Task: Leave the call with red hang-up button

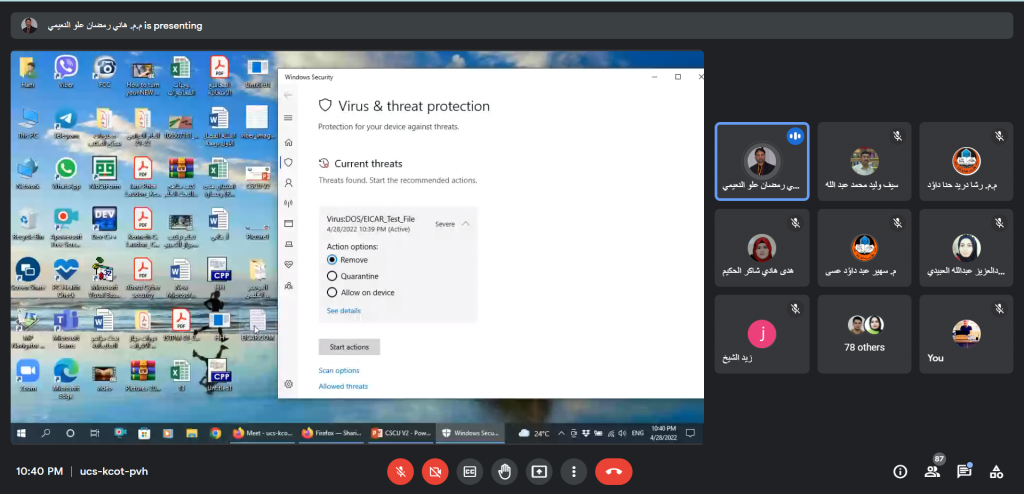Action: tap(613, 471)
